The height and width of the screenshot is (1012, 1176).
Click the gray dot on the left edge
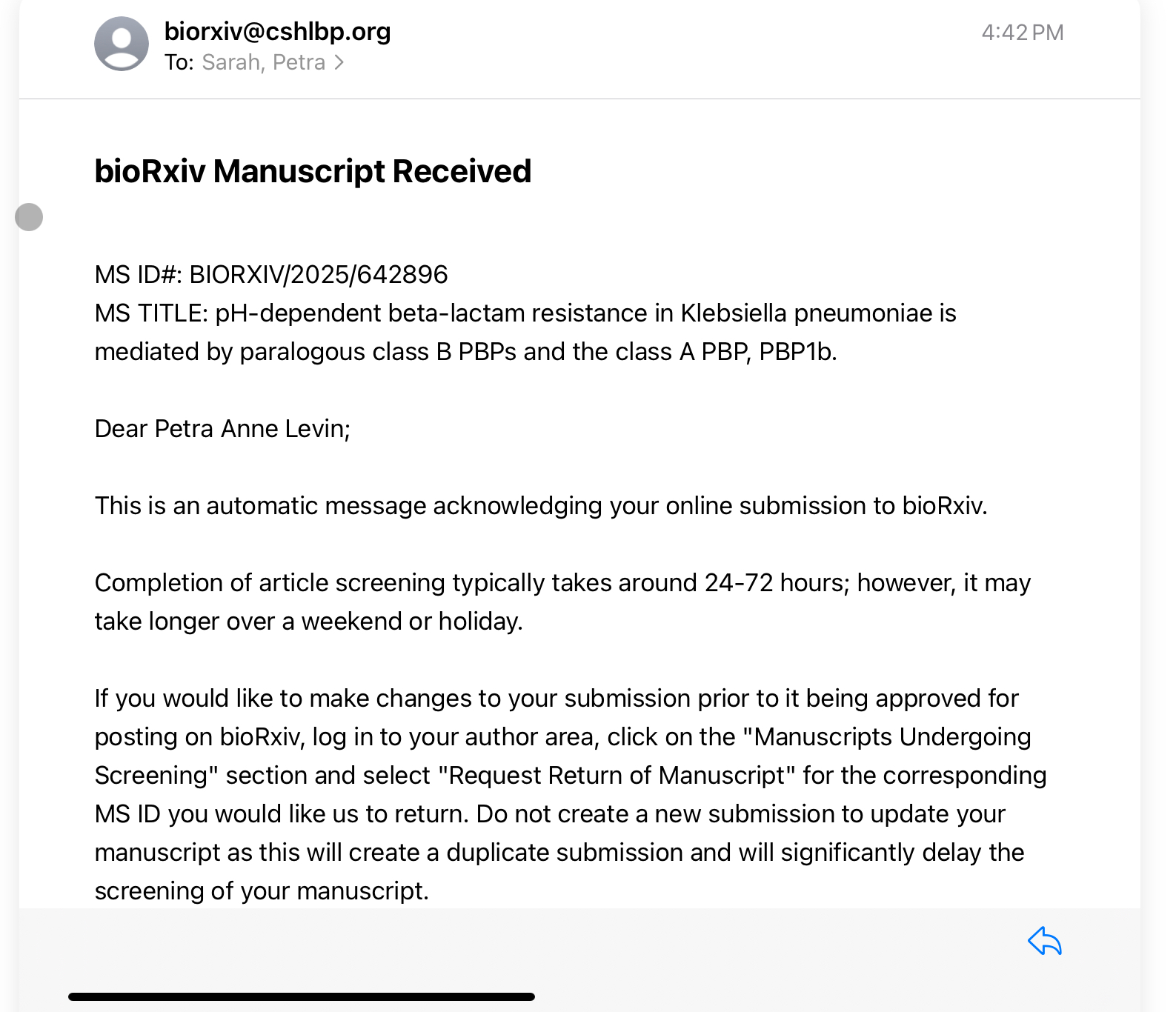click(x=29, y=217)
